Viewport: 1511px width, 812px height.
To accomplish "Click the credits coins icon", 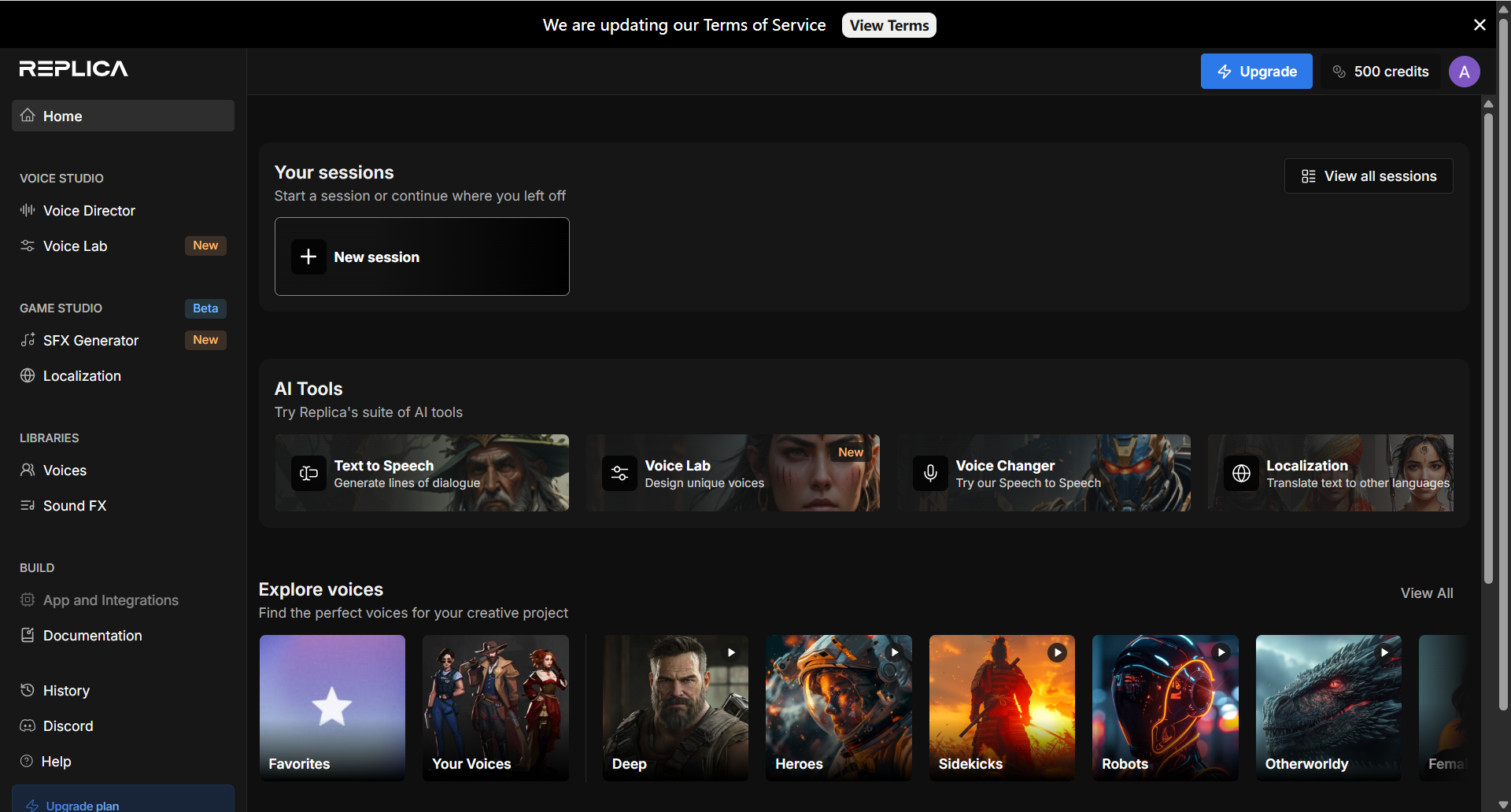I will tap(1339, 72).
